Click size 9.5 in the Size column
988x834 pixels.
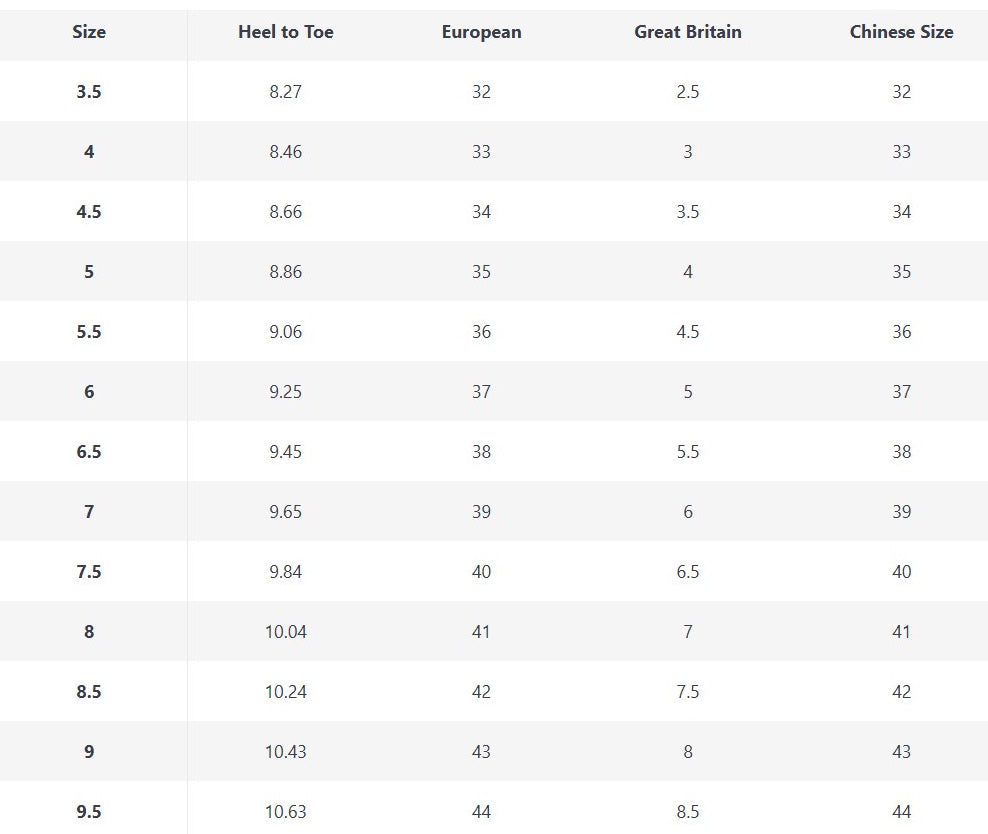point(89,812)
